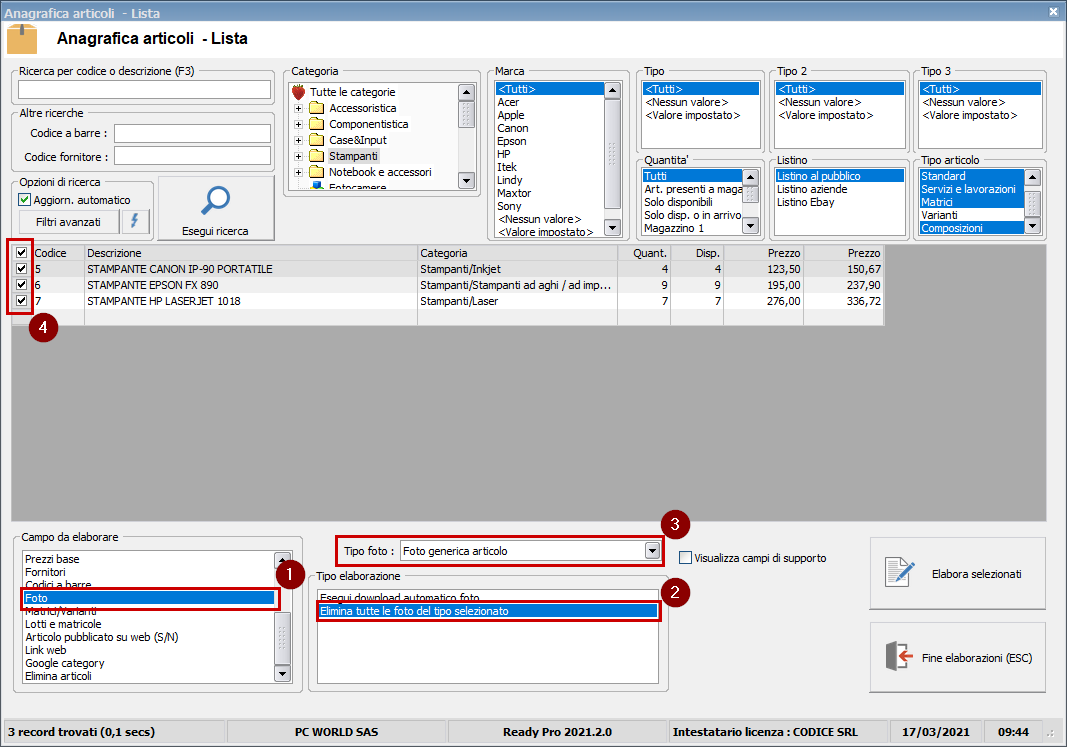The image size is (1067, 747).
Task: Expand the Accessoristica tree node
Action: (298, 108)
